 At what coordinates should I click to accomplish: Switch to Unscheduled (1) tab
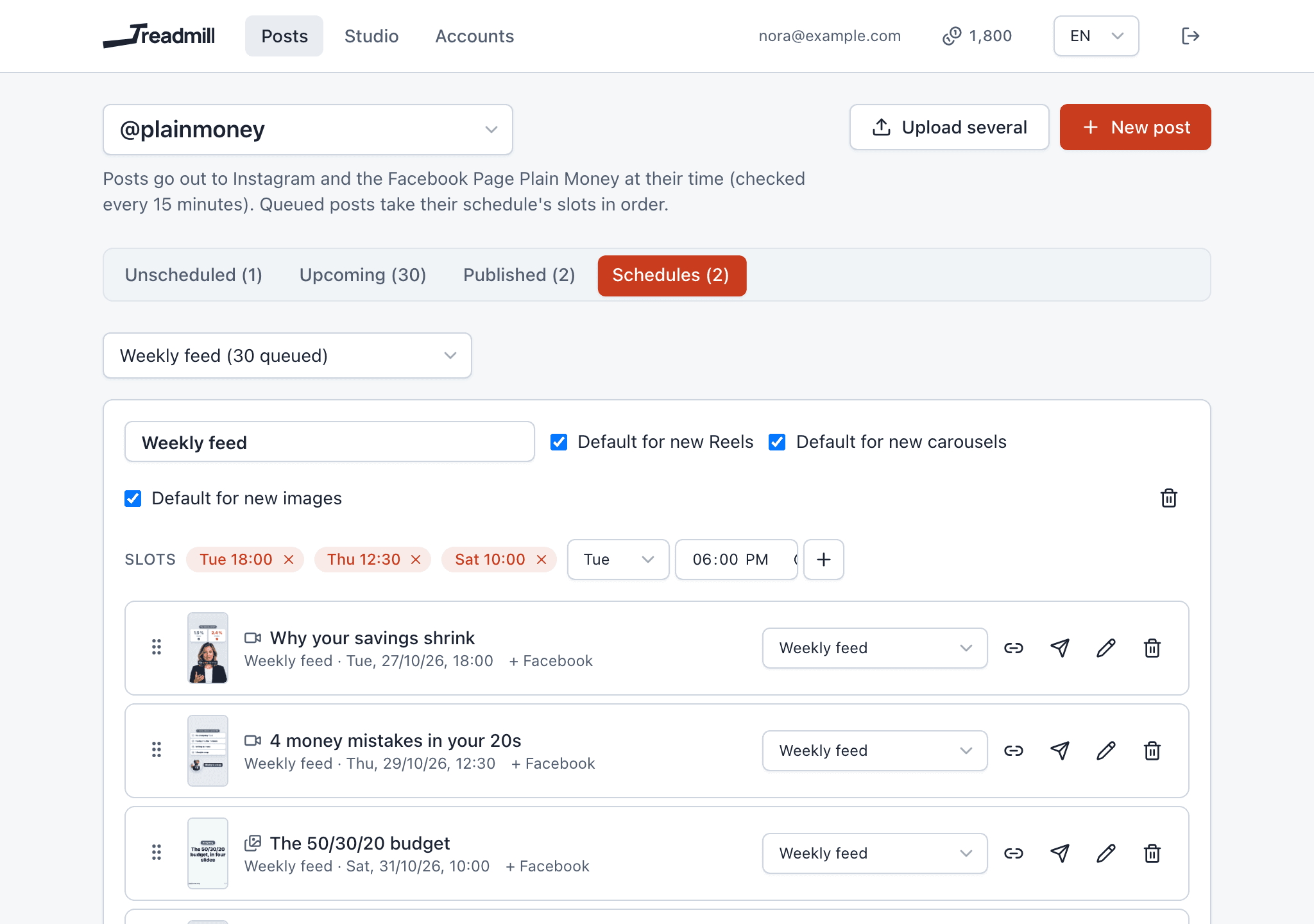pos(194,275)
